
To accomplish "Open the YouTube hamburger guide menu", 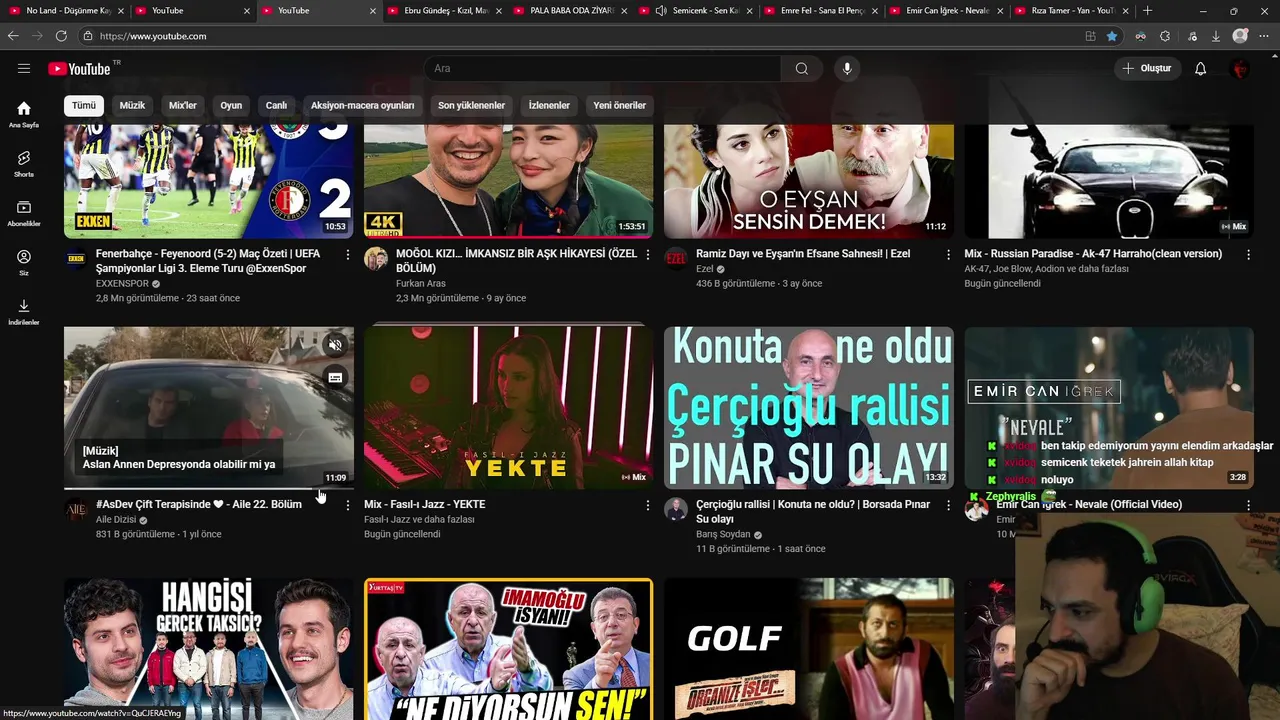I will coord(24,68).
